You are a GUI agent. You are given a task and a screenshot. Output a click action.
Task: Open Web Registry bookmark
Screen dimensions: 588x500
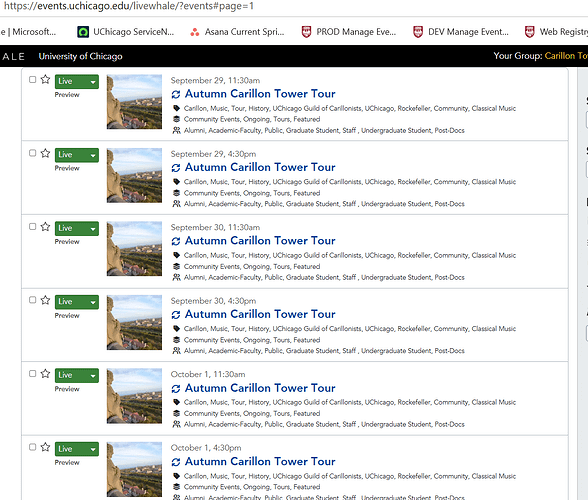click(x=556, y=32)
